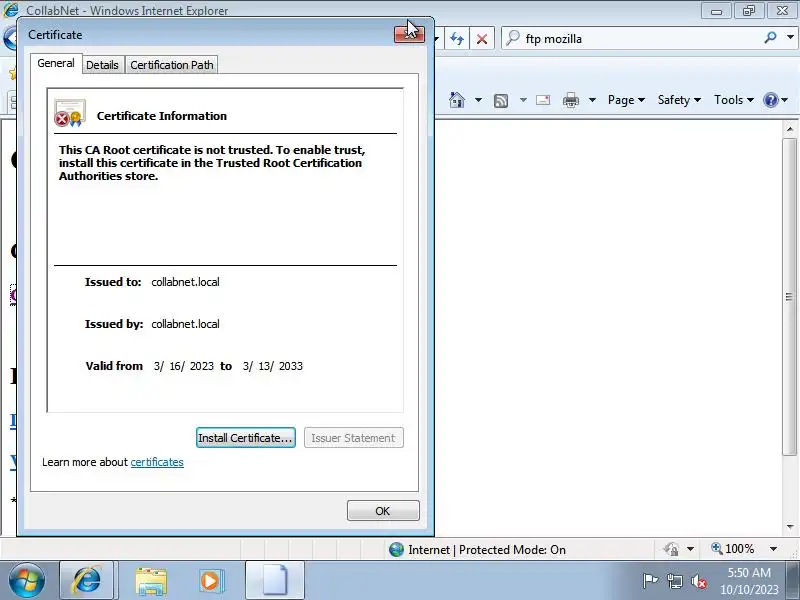Viewport: 800px width, 600px height.
Task: Click the Refresh icon in IE toolbar
Action: coord(457,39)
